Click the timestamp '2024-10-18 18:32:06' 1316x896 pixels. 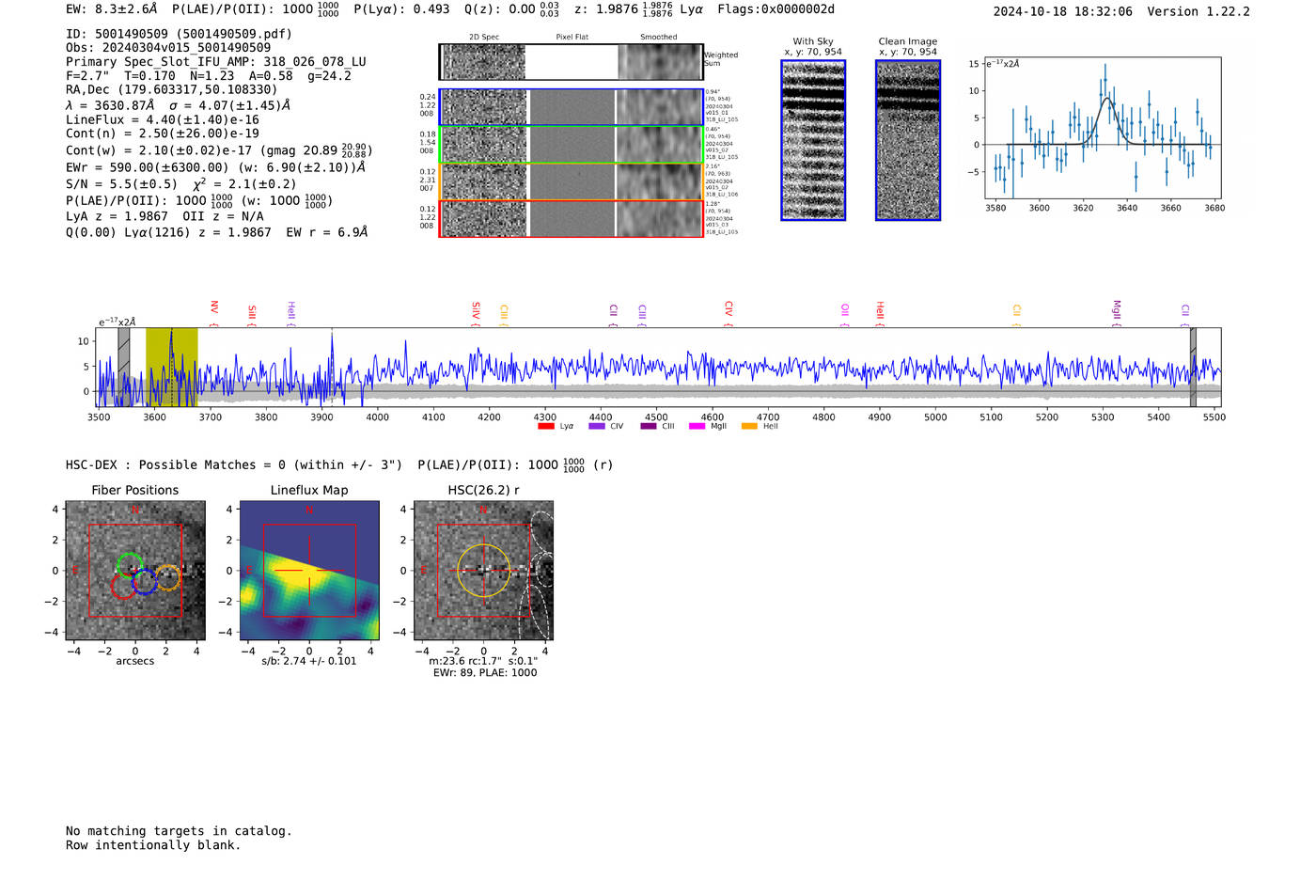[x=1062, y=11]
